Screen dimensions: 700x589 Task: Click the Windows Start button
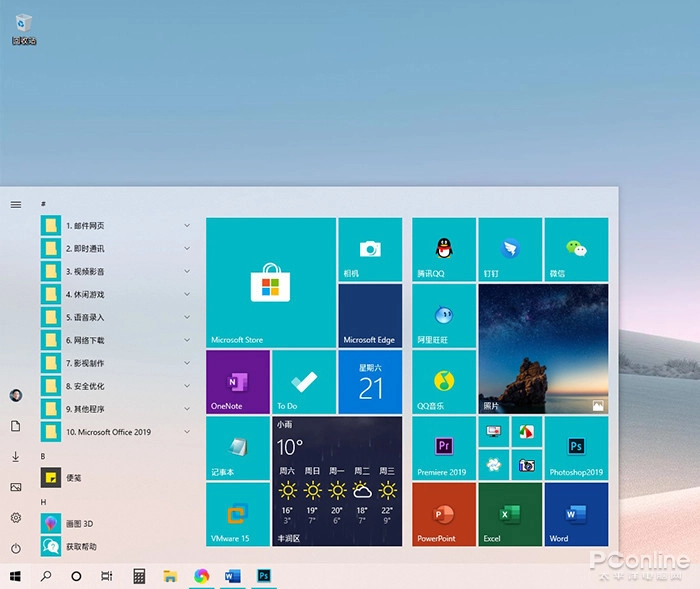pos(15,576)
